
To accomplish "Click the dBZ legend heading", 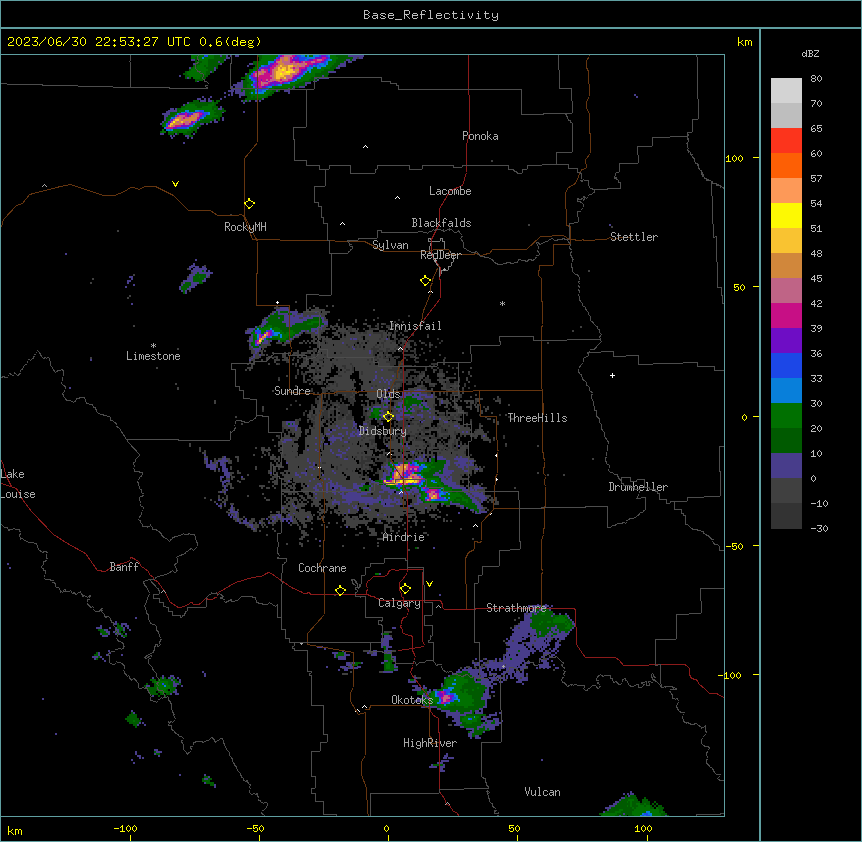I will point(810,53).
